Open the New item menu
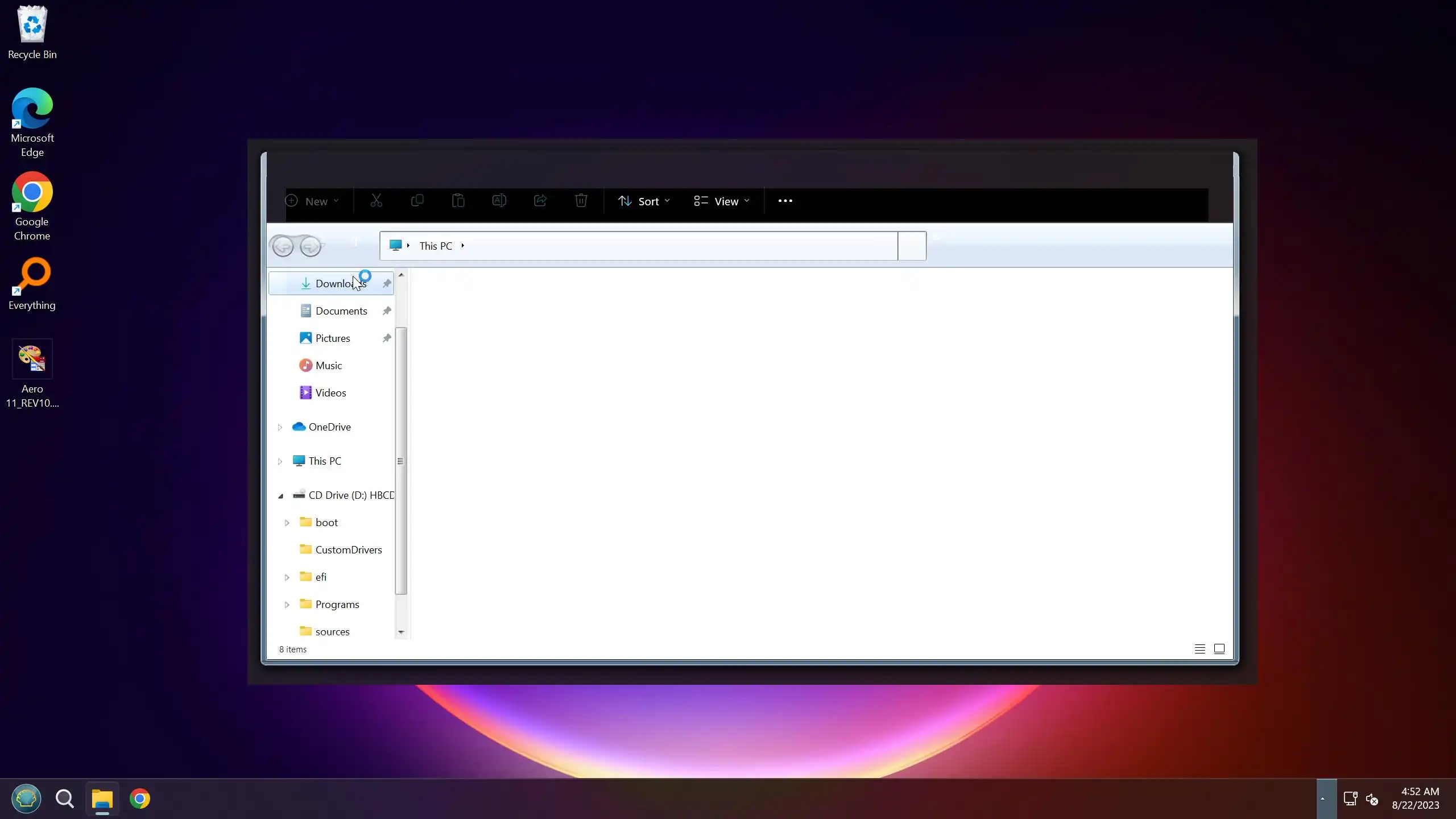 [x=312, y=201]
